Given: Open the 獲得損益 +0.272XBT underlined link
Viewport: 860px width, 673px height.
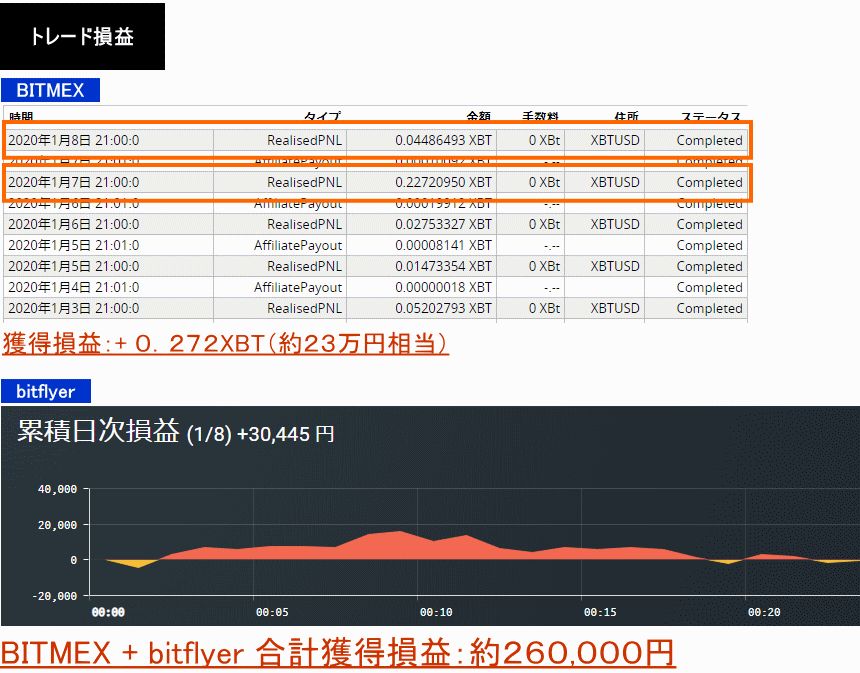Looking at the screenshot, I should tap(225, 344).
